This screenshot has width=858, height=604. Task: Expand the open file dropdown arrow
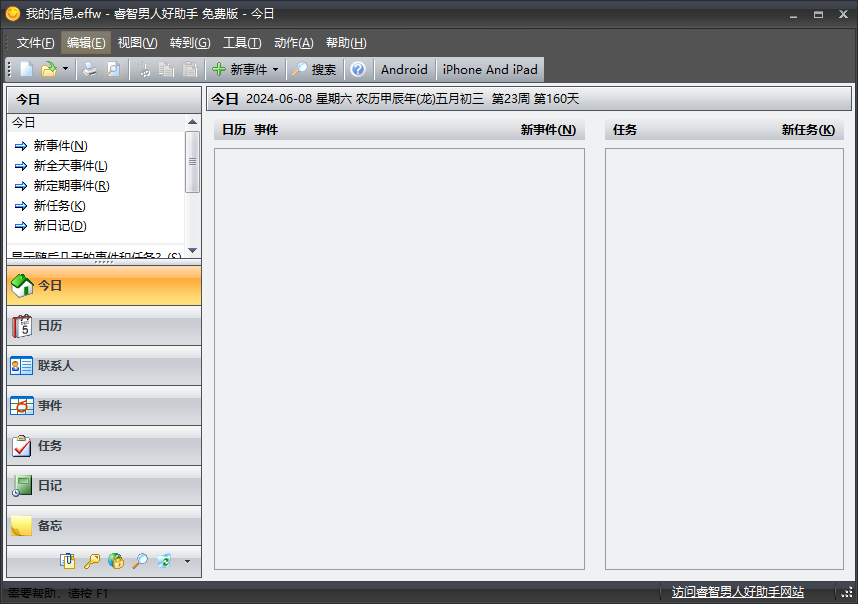click(66, 69)
